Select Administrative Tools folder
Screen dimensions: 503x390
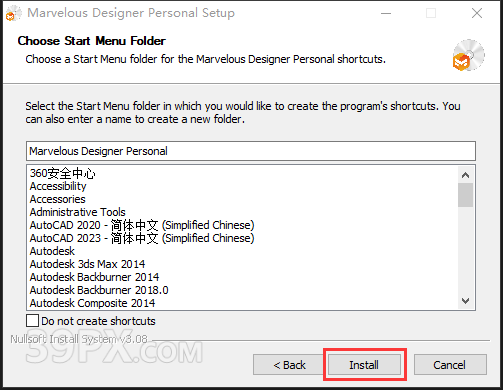click(x=78, y=212)
